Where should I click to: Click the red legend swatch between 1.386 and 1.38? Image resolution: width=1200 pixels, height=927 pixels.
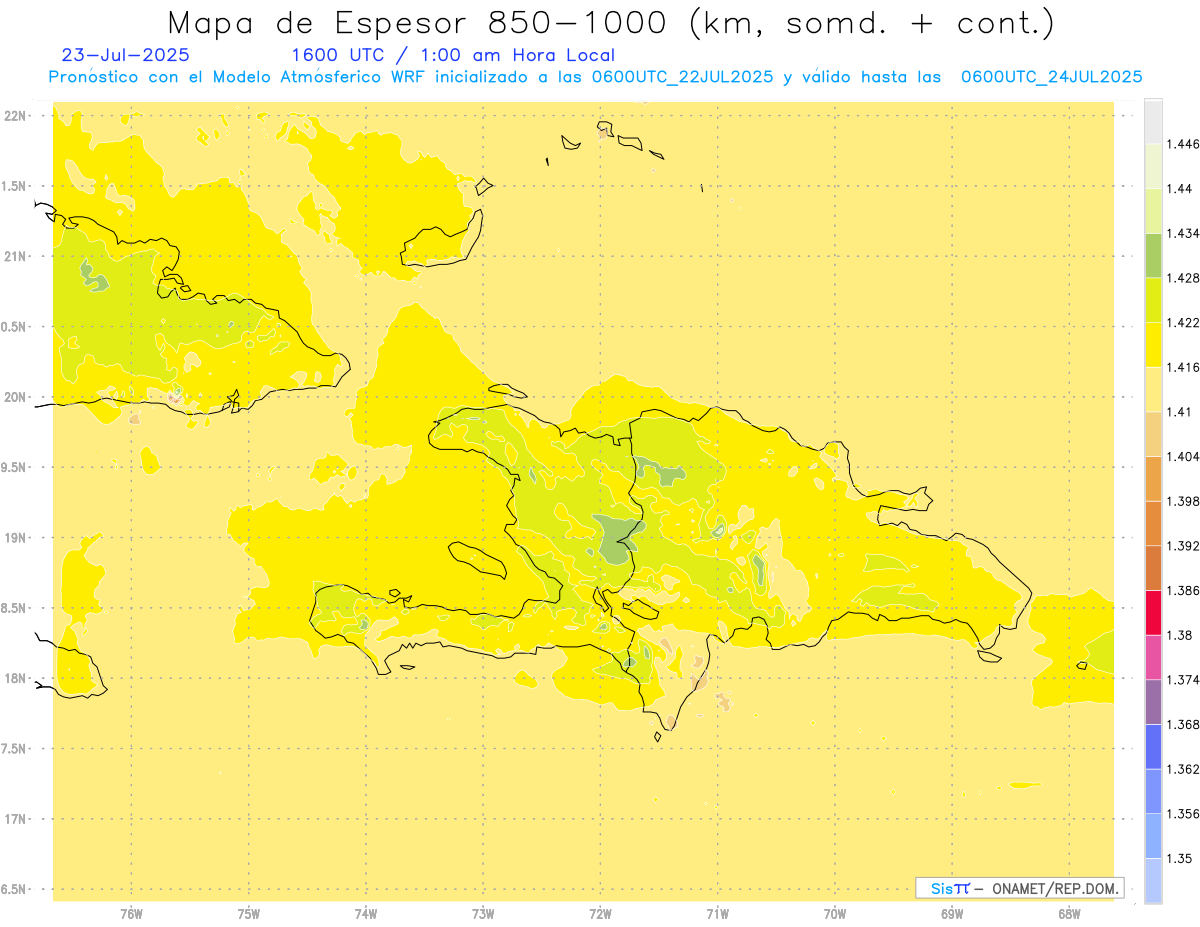[1153, 613]
